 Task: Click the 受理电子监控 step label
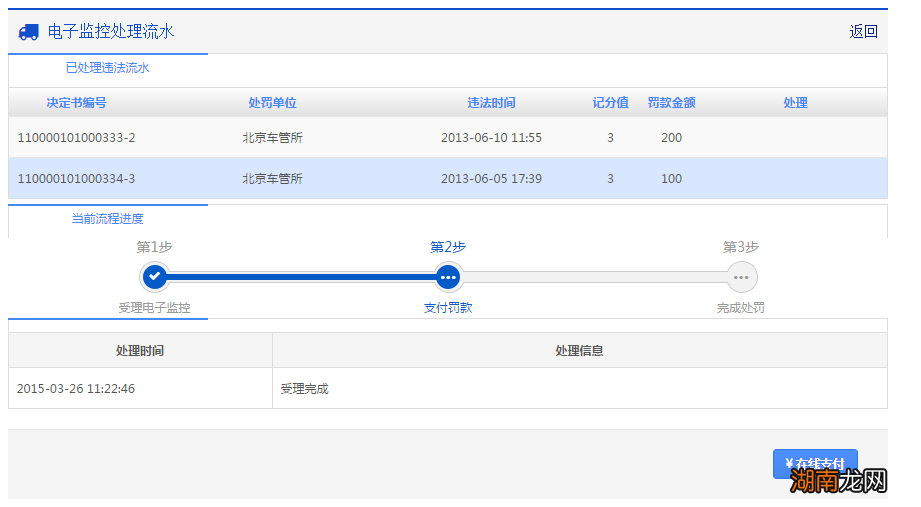click(x=154, y=308)
